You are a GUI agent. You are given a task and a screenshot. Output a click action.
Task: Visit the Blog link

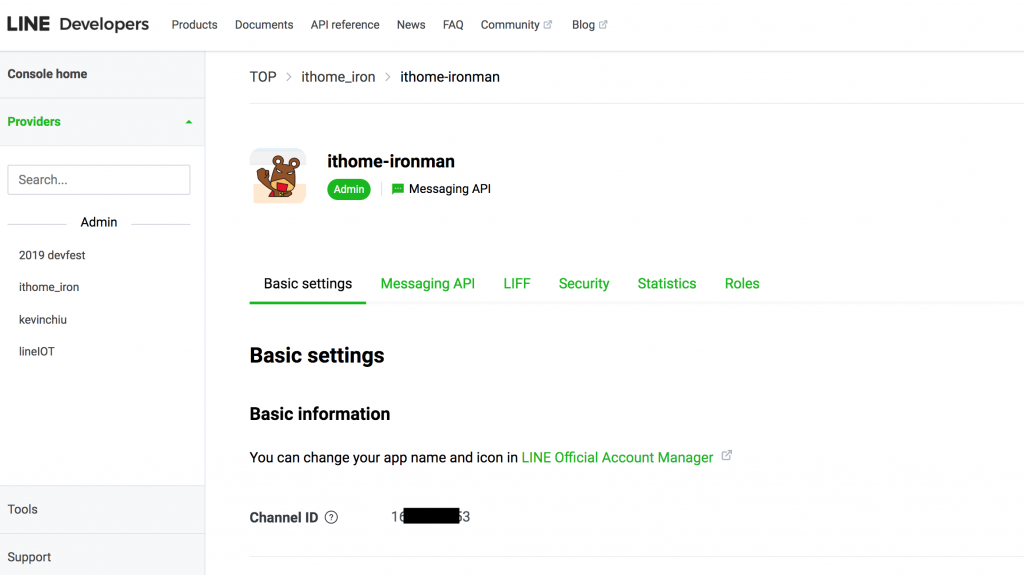583,25
